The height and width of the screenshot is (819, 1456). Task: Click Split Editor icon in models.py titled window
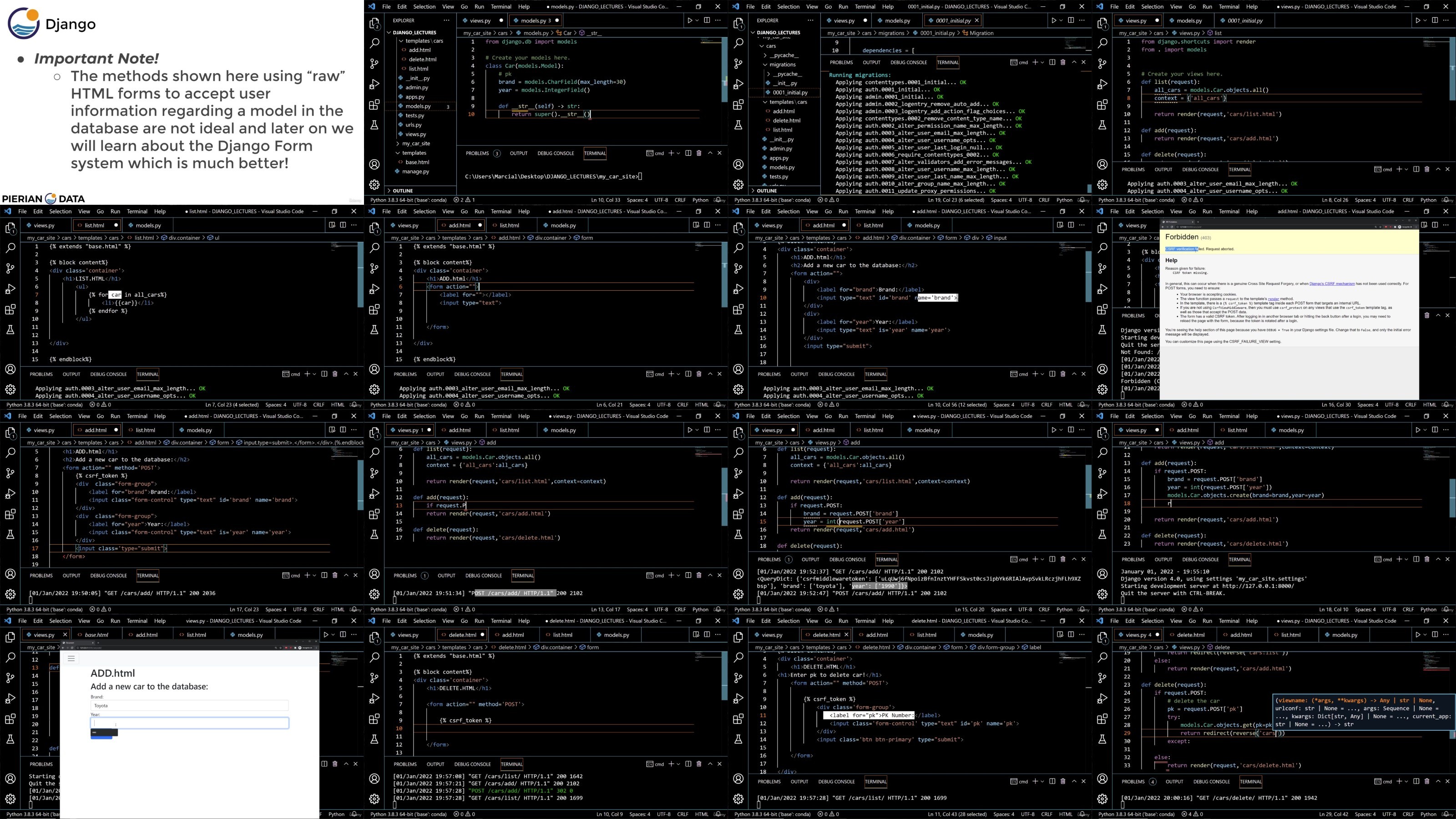pyautogui.click(x=707, y=20)
